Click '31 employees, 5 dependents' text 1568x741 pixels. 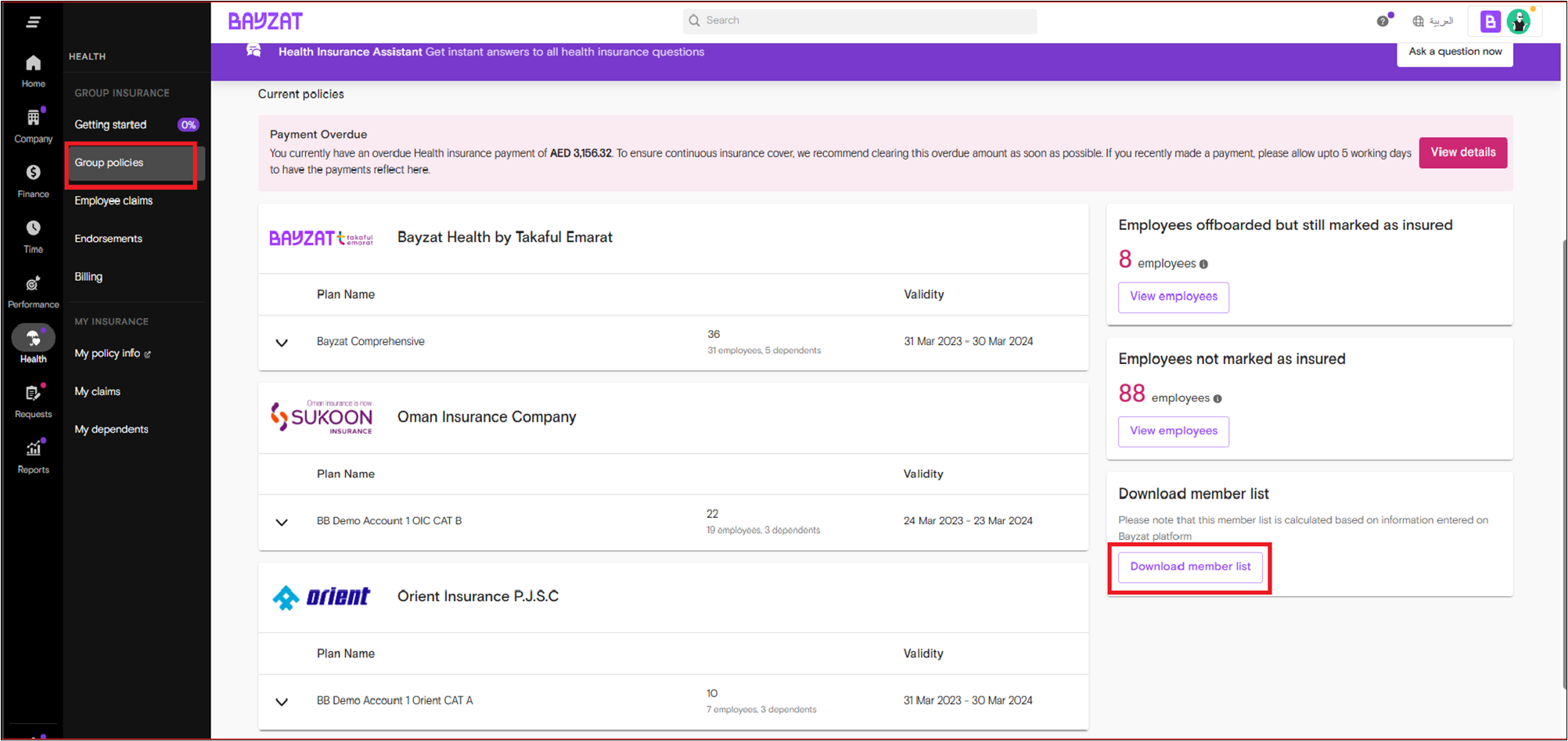point(764,351)
